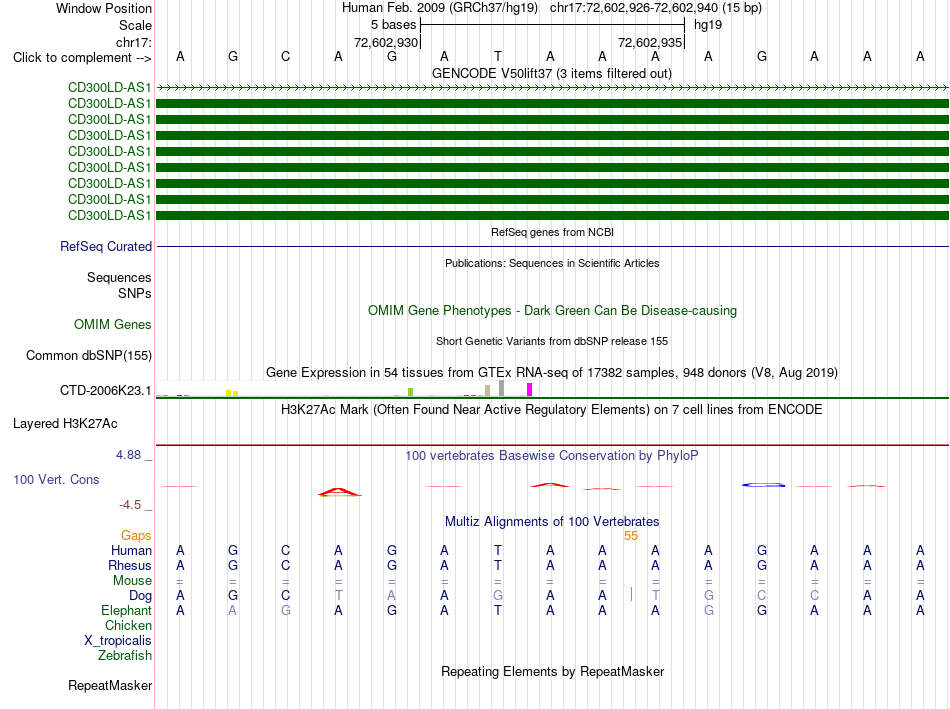This screenshot has width=950, height=709.
Task: Select the 'Click to complement -->' label
Action: pyautogui.click(x=82, y=58)
